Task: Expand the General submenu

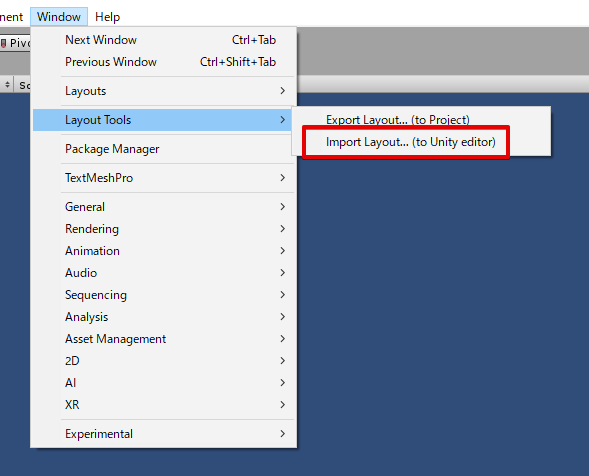Action: click(163, 207)
